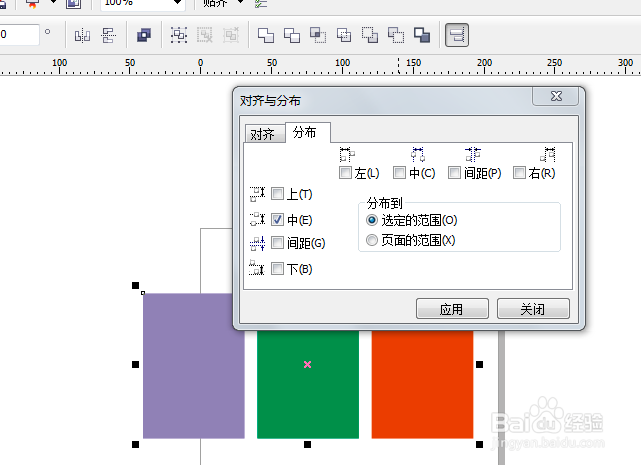The width and height of the screenshot is (641, 465).
Task: Click the Simplify shapes toolbar icon
Action: coord(344,35)
